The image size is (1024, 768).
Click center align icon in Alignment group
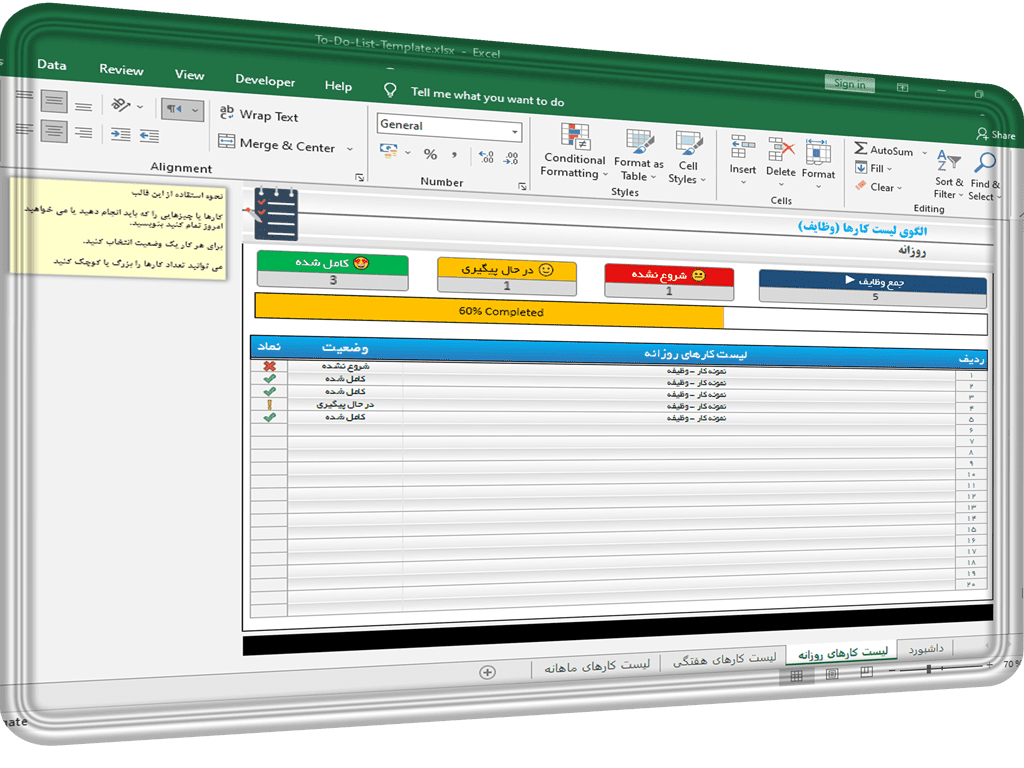(54, 129)
